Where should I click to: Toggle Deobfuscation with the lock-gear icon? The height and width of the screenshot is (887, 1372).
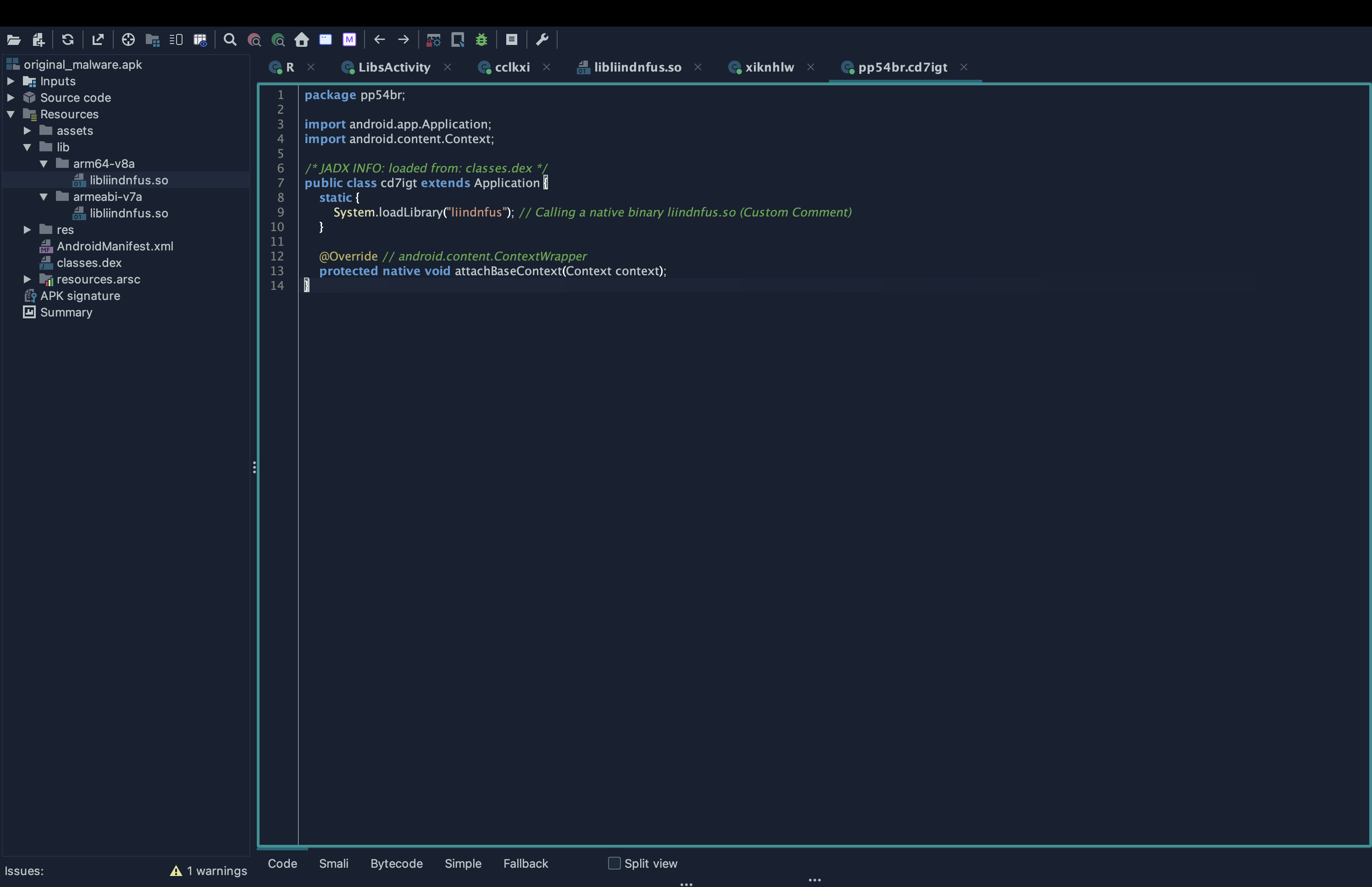(433, 40)
